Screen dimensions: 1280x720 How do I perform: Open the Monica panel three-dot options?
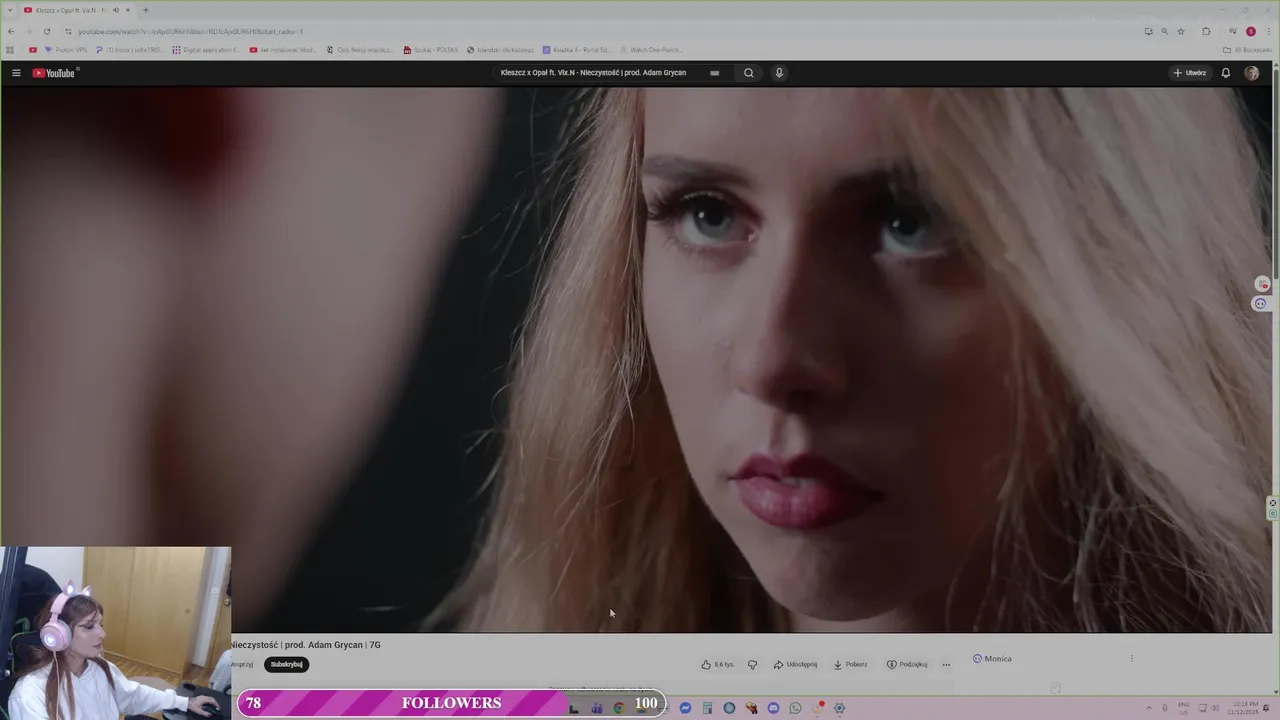click(1132, 659)
